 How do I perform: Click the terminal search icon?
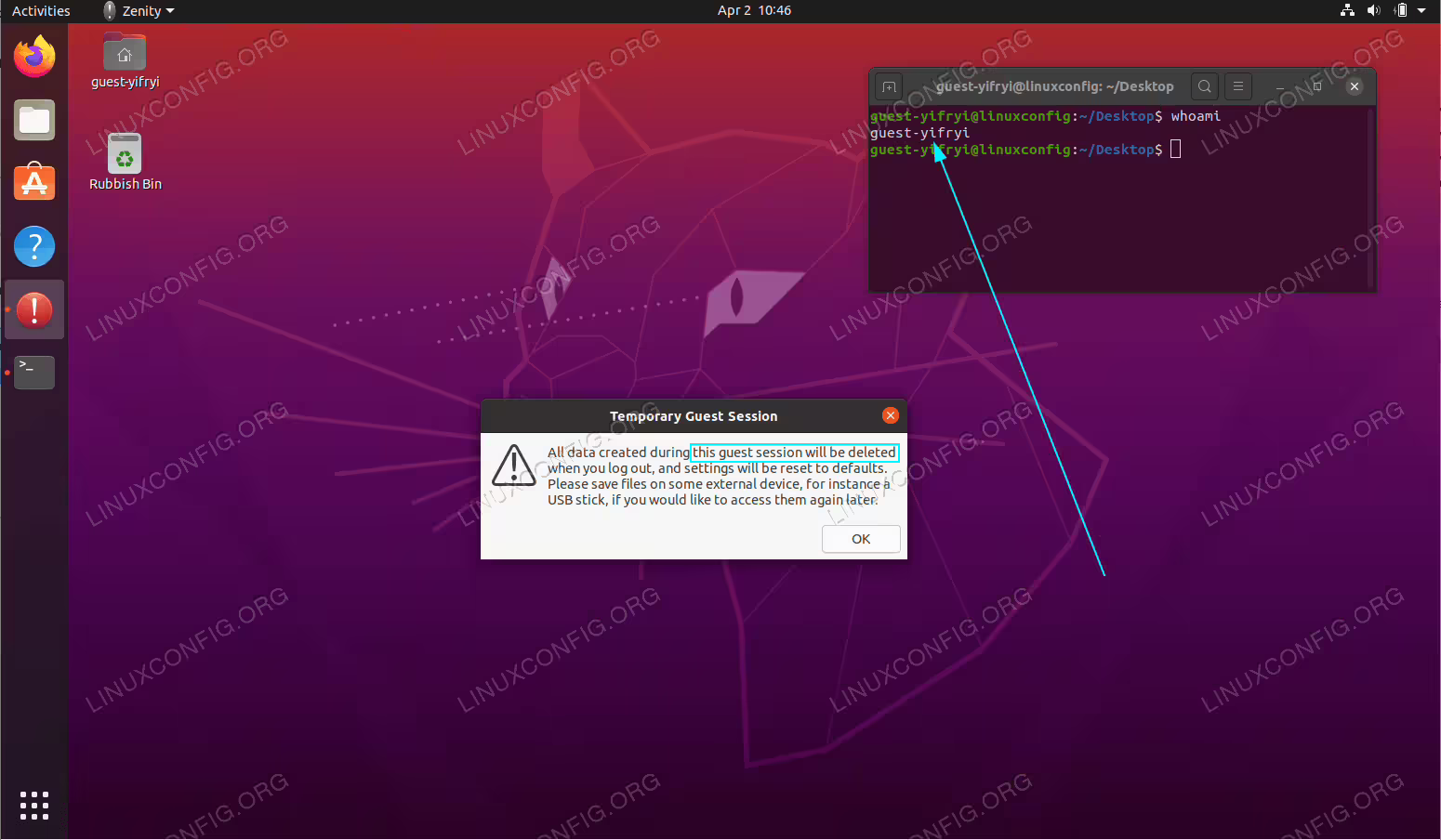pyautogui.click(x=1204, y=86)
